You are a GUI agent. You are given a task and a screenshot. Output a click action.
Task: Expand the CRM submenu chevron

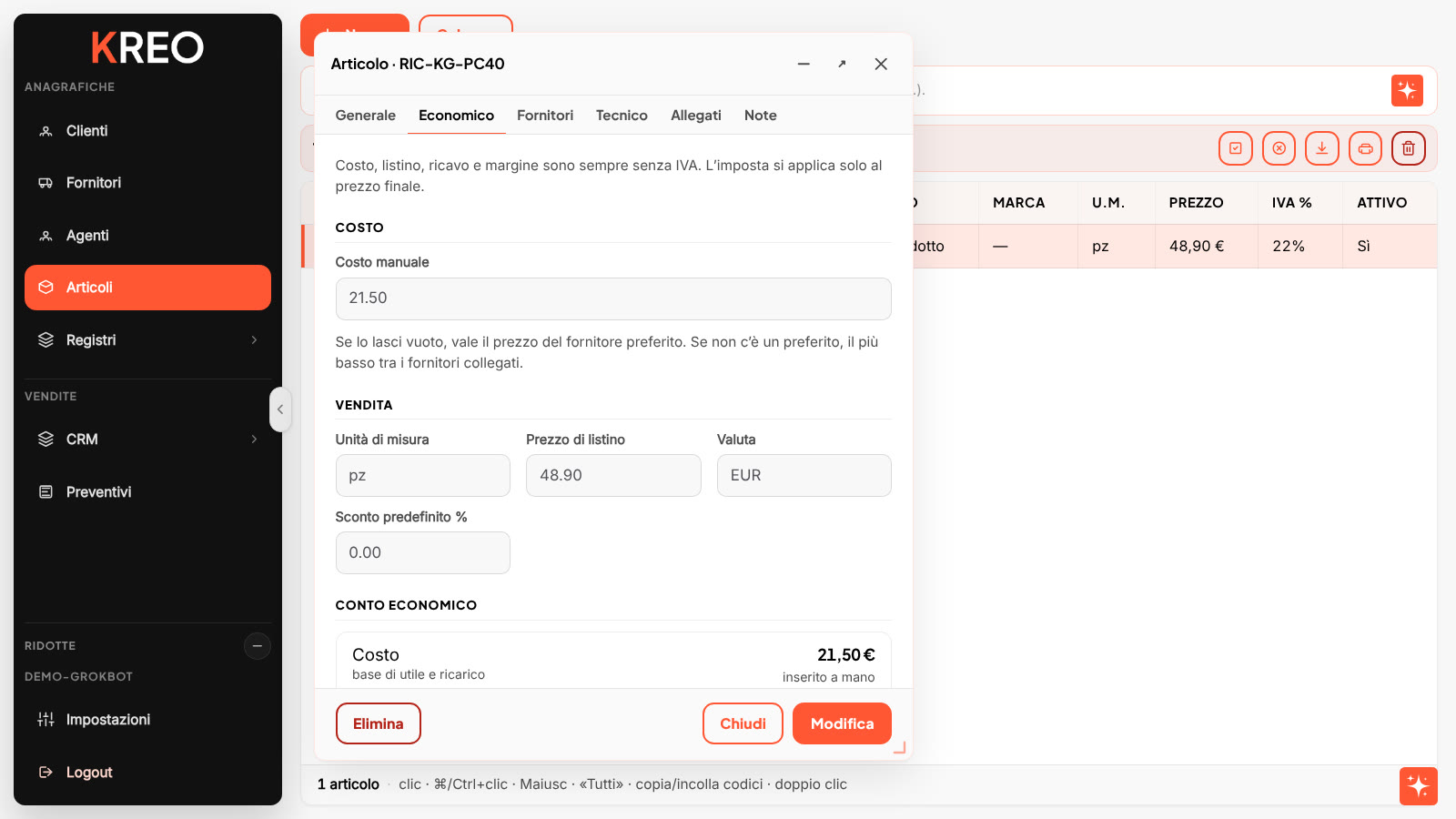click(x=254, y=440)
